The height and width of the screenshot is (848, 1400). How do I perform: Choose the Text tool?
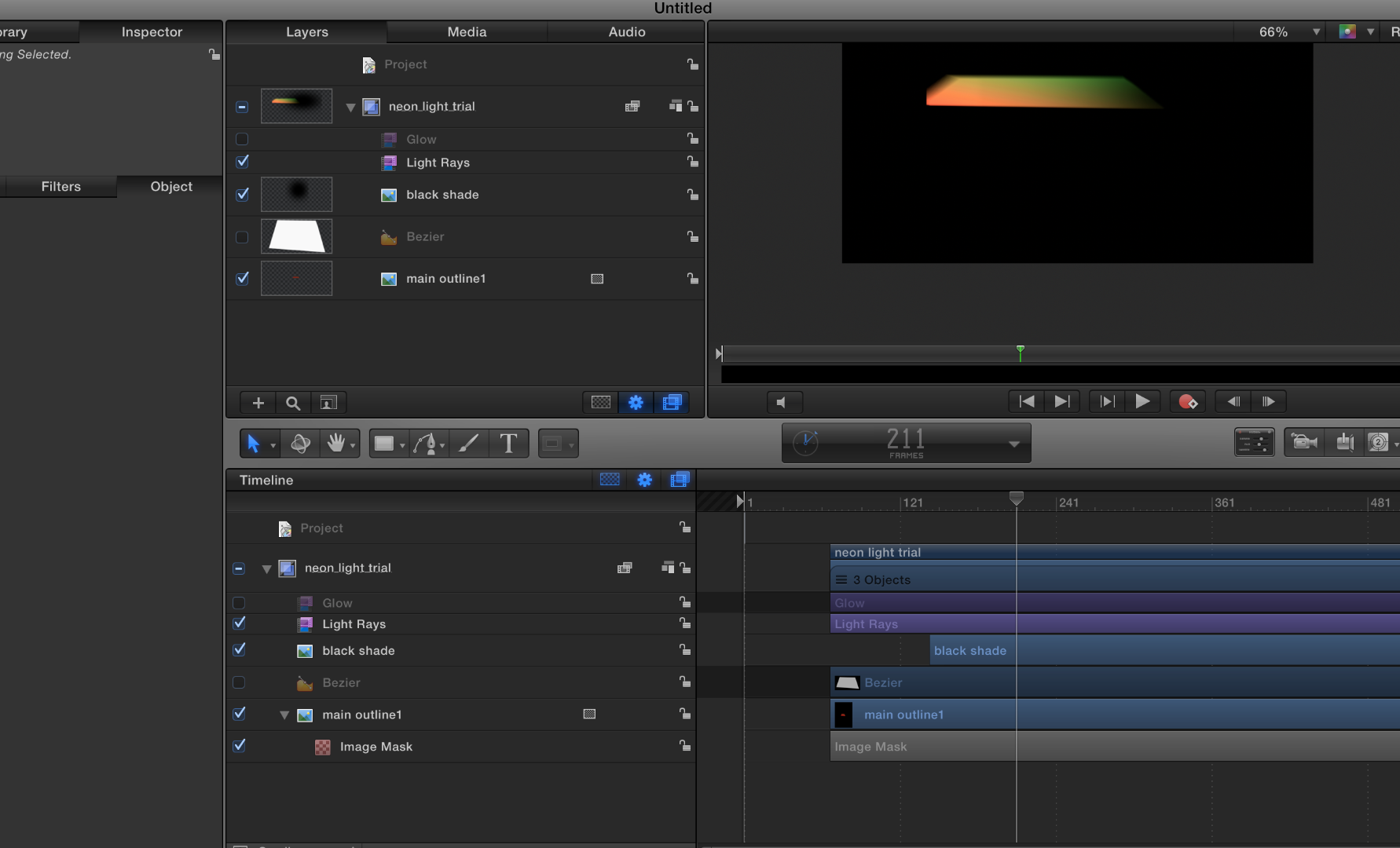click(x=508, y=444)
